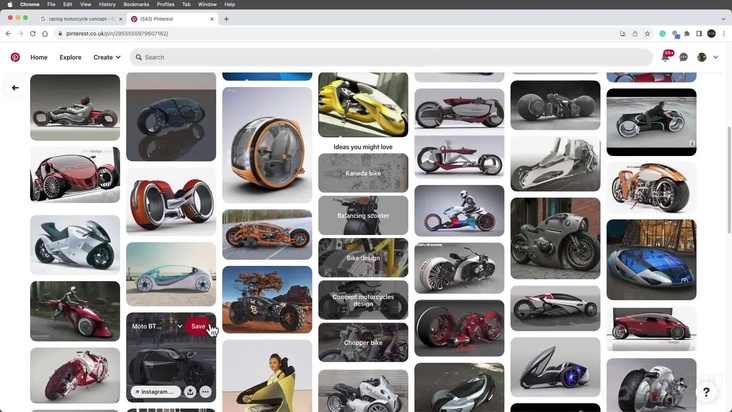Viewport: 732px width, 412px height.
Task: Open the Explore page
Action: click(x=70, y=57)
